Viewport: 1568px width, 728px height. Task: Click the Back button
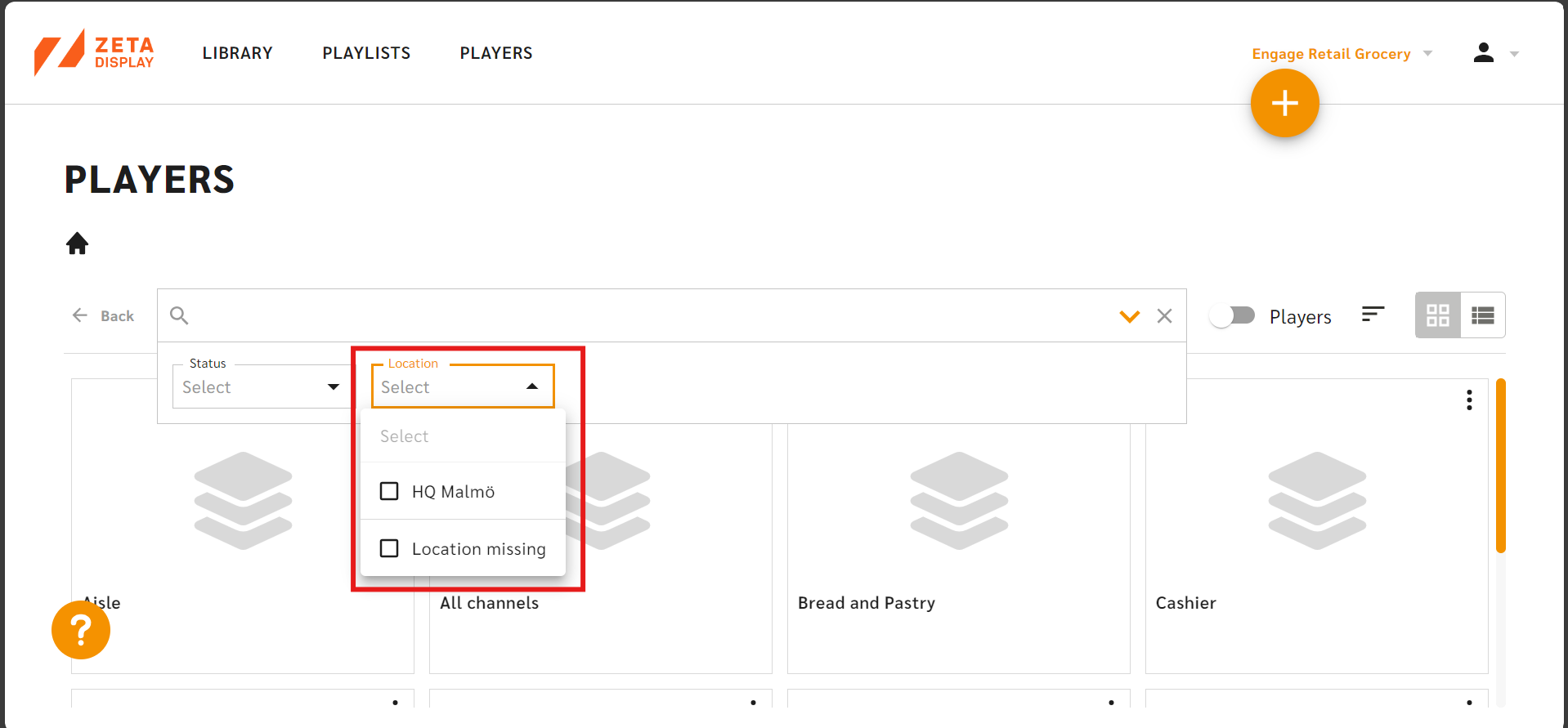point(103,315)
